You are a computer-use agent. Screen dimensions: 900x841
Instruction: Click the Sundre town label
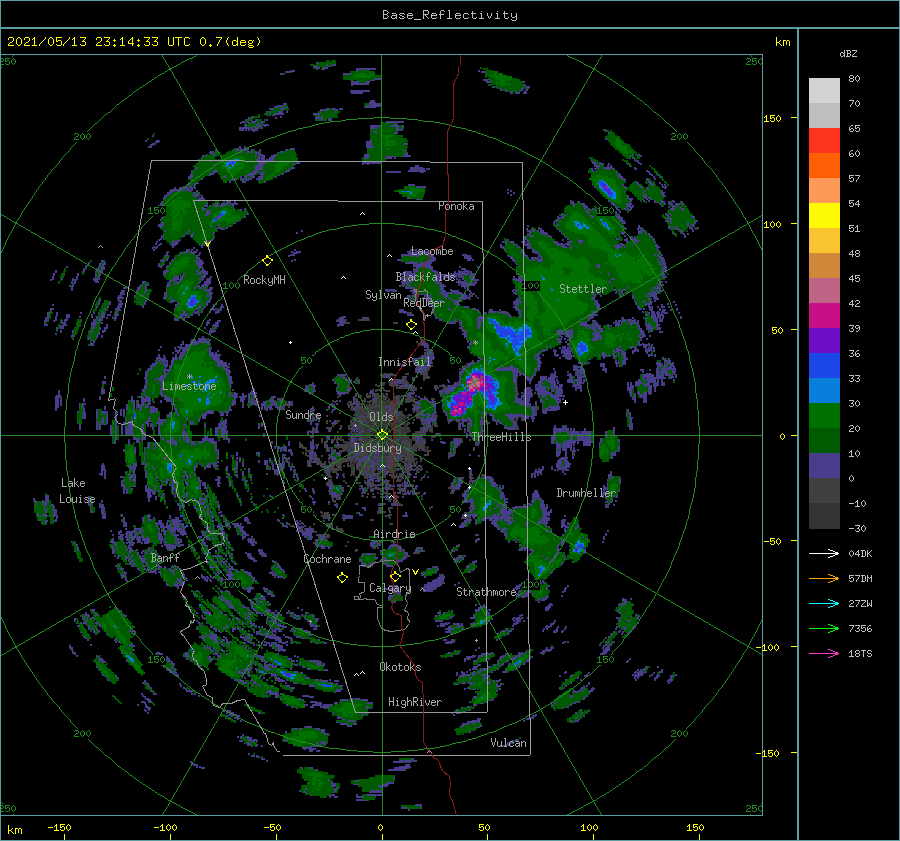click(303, 414)
